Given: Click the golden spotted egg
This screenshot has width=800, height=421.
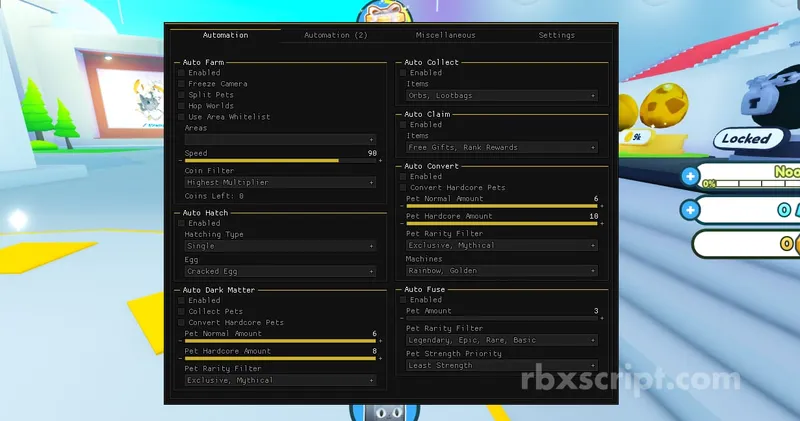Looking at the screenshot, I should point(664,106).
